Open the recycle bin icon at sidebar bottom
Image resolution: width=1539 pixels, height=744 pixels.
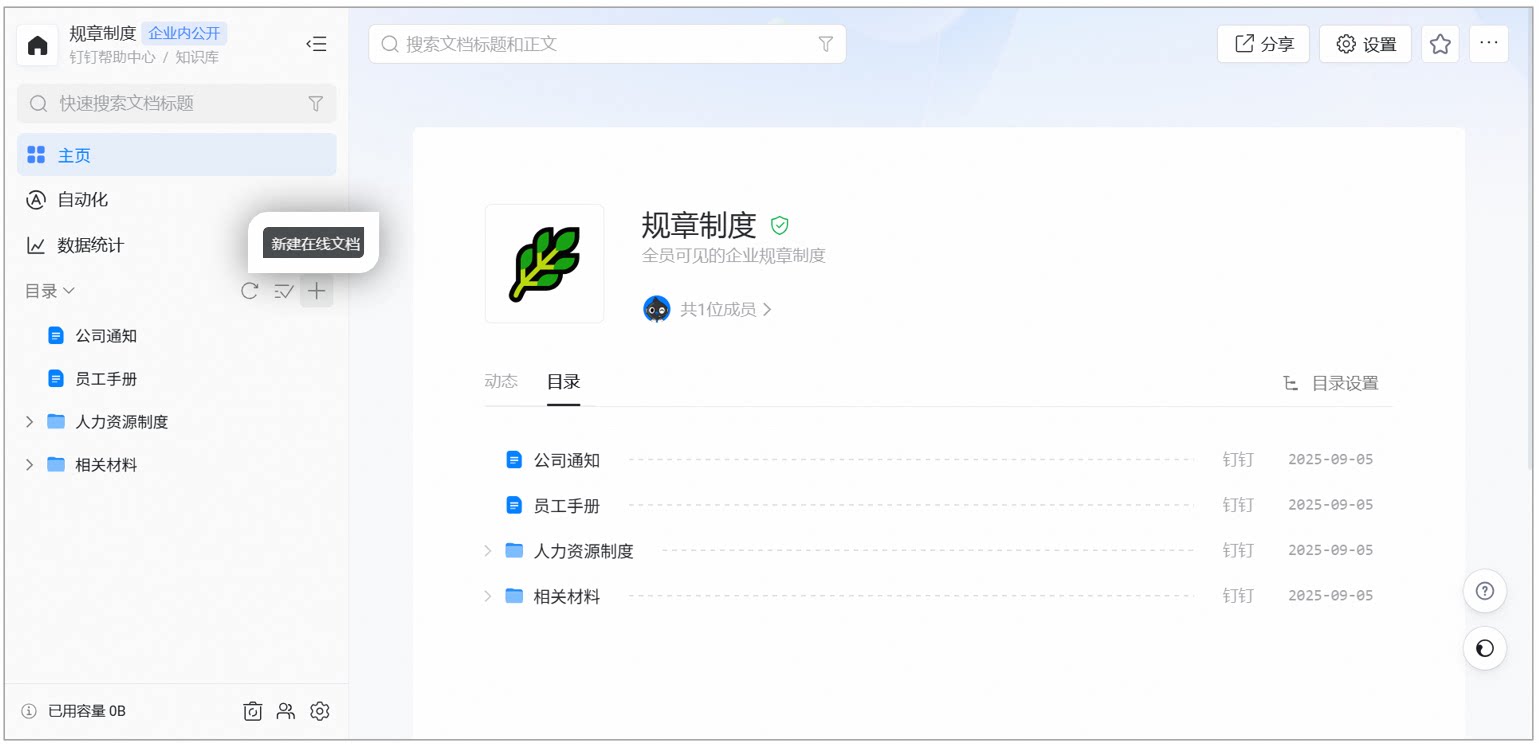coord(253,711)
